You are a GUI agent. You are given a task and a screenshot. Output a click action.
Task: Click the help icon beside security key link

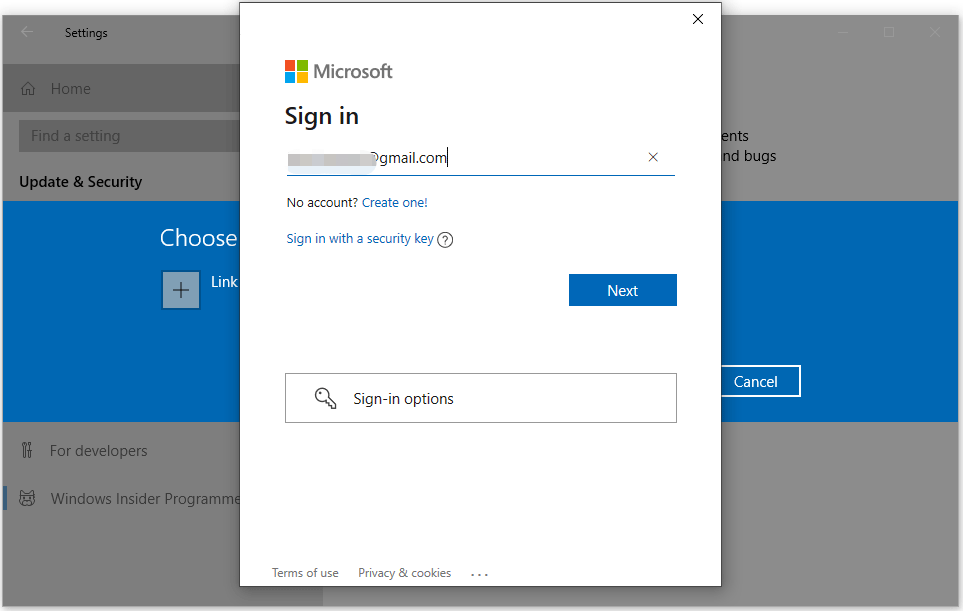point(445,240)
